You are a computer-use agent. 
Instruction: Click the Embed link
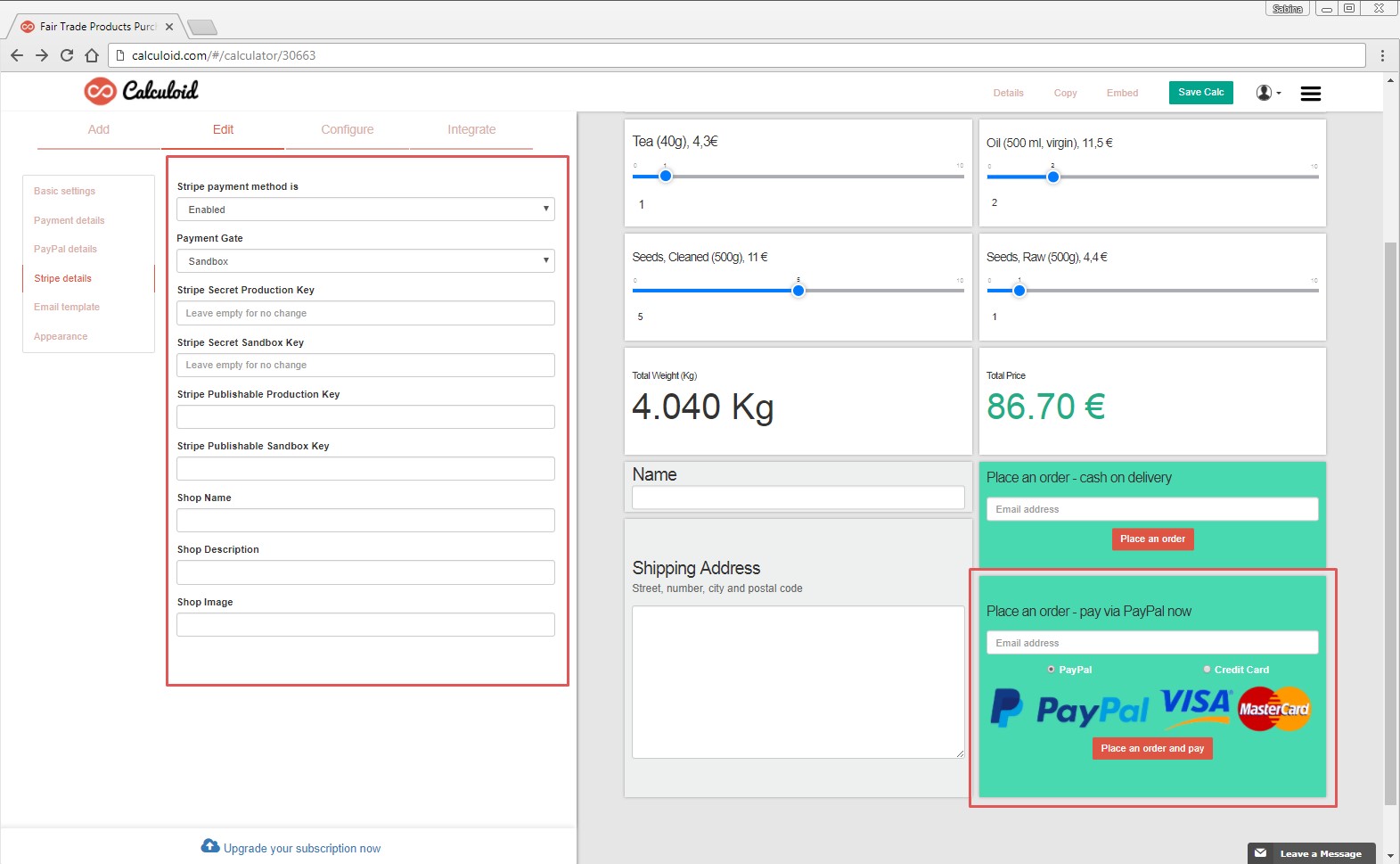[x=1122, y=93]
